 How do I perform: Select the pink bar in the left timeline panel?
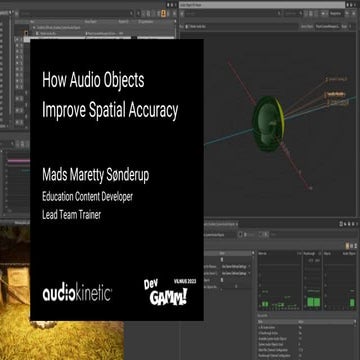(x=19, y=161)
